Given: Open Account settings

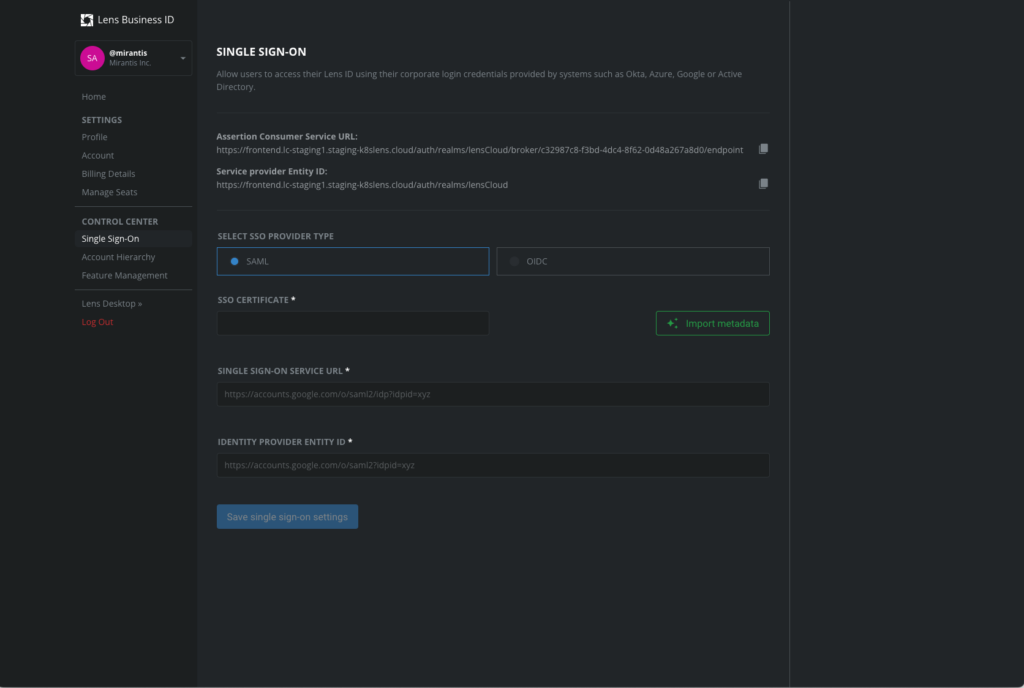Looking at the screenshot, I should (x=98, y=156).
